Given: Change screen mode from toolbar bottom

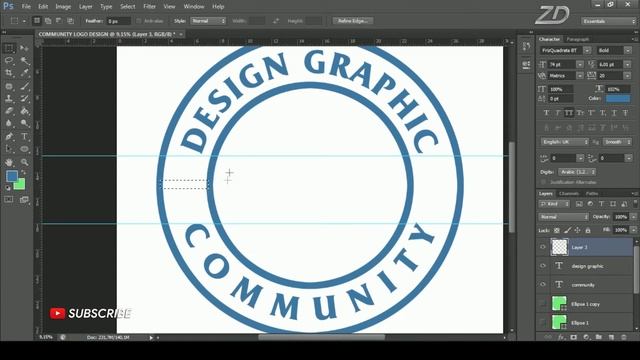Looking at the screenshot, I should coord(24,200).
